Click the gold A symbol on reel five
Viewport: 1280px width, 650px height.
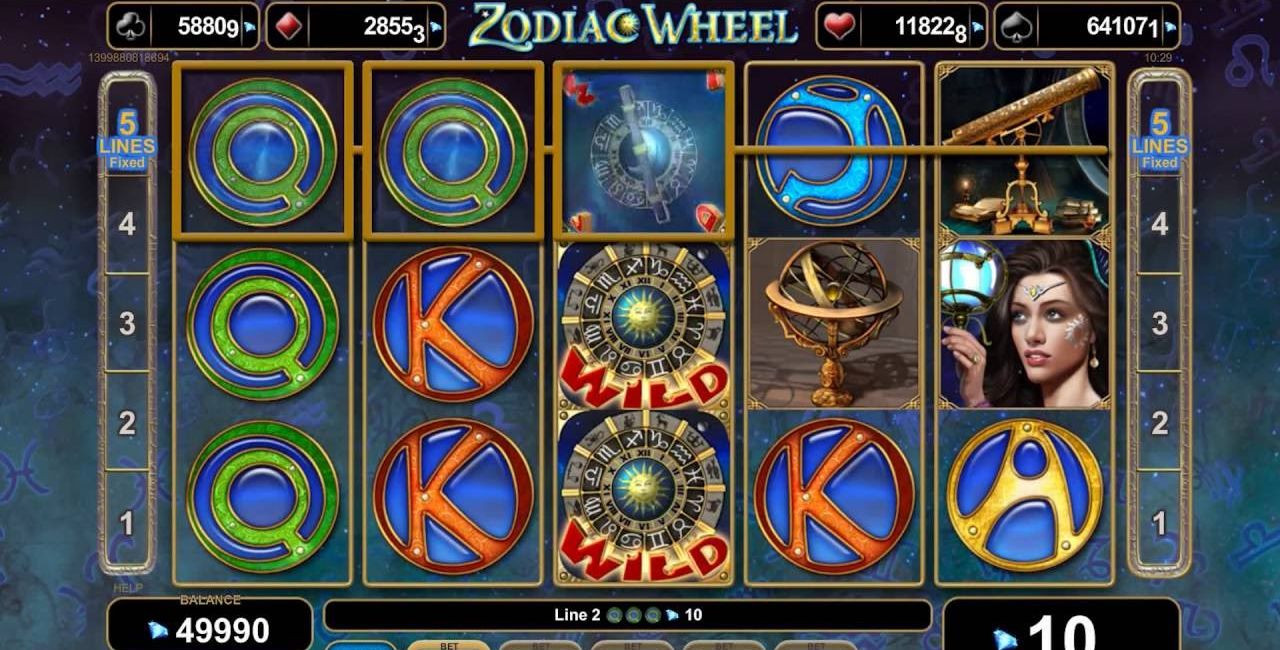[x=1024, y=495]
